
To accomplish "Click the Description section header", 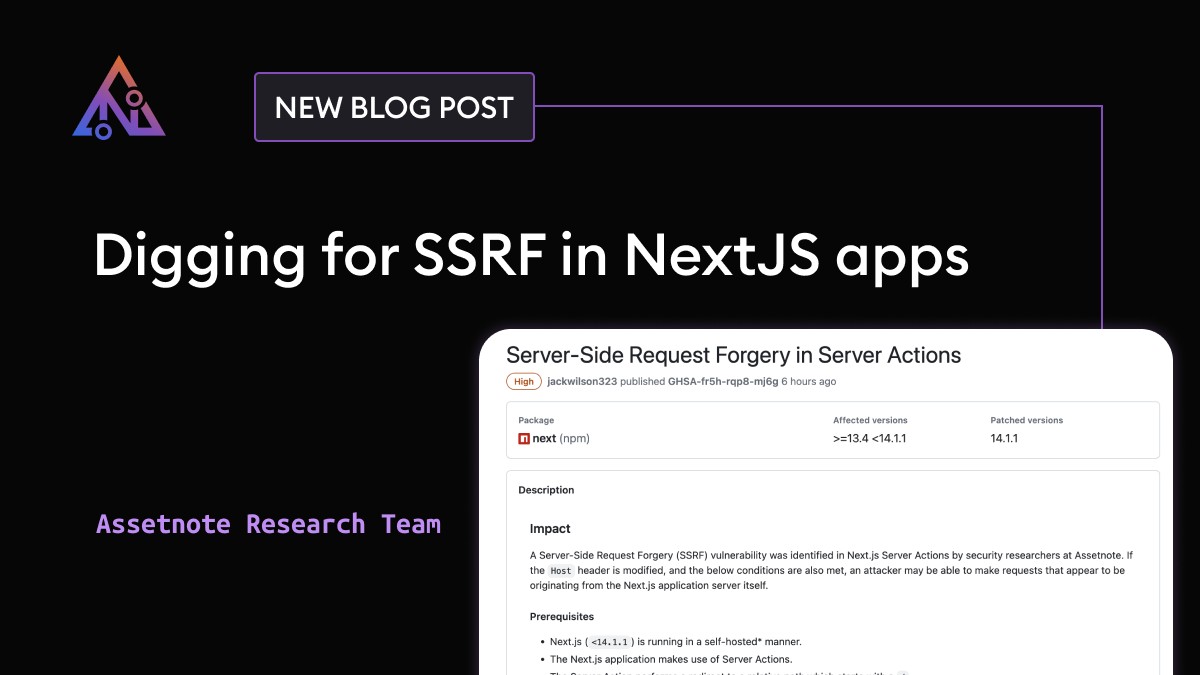I will point(546,490).
